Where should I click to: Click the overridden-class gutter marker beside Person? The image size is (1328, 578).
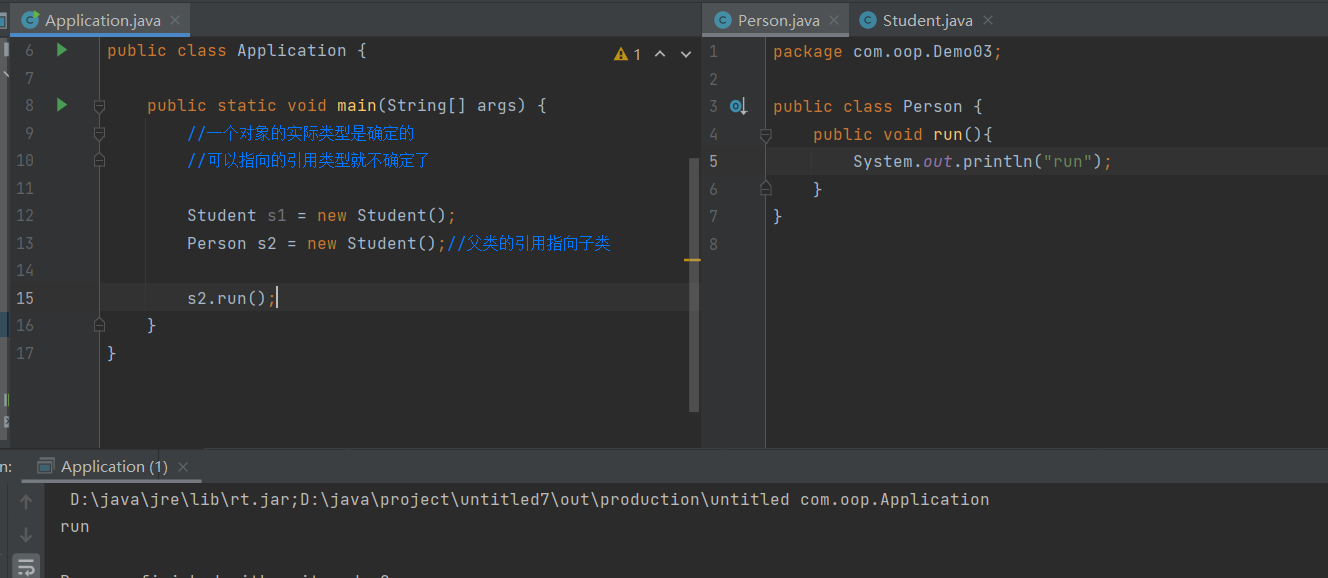[x=738, y=106]
